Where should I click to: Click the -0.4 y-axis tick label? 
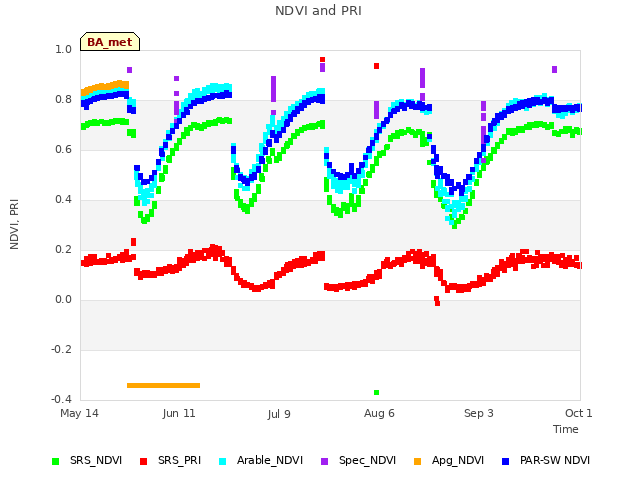tap(61, 399)
